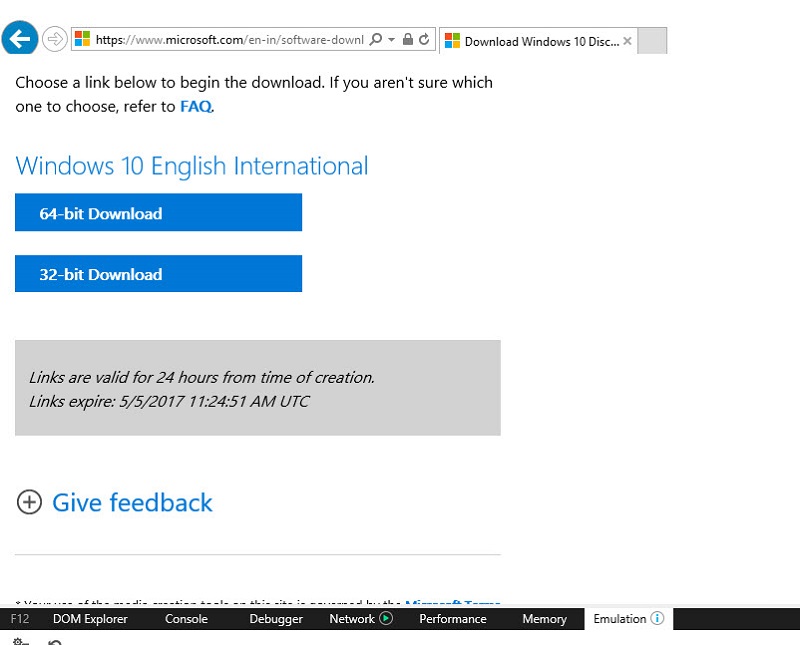Click the security lock icon in address bar
This screenshot has width=800, height=645.
(408, 39)
